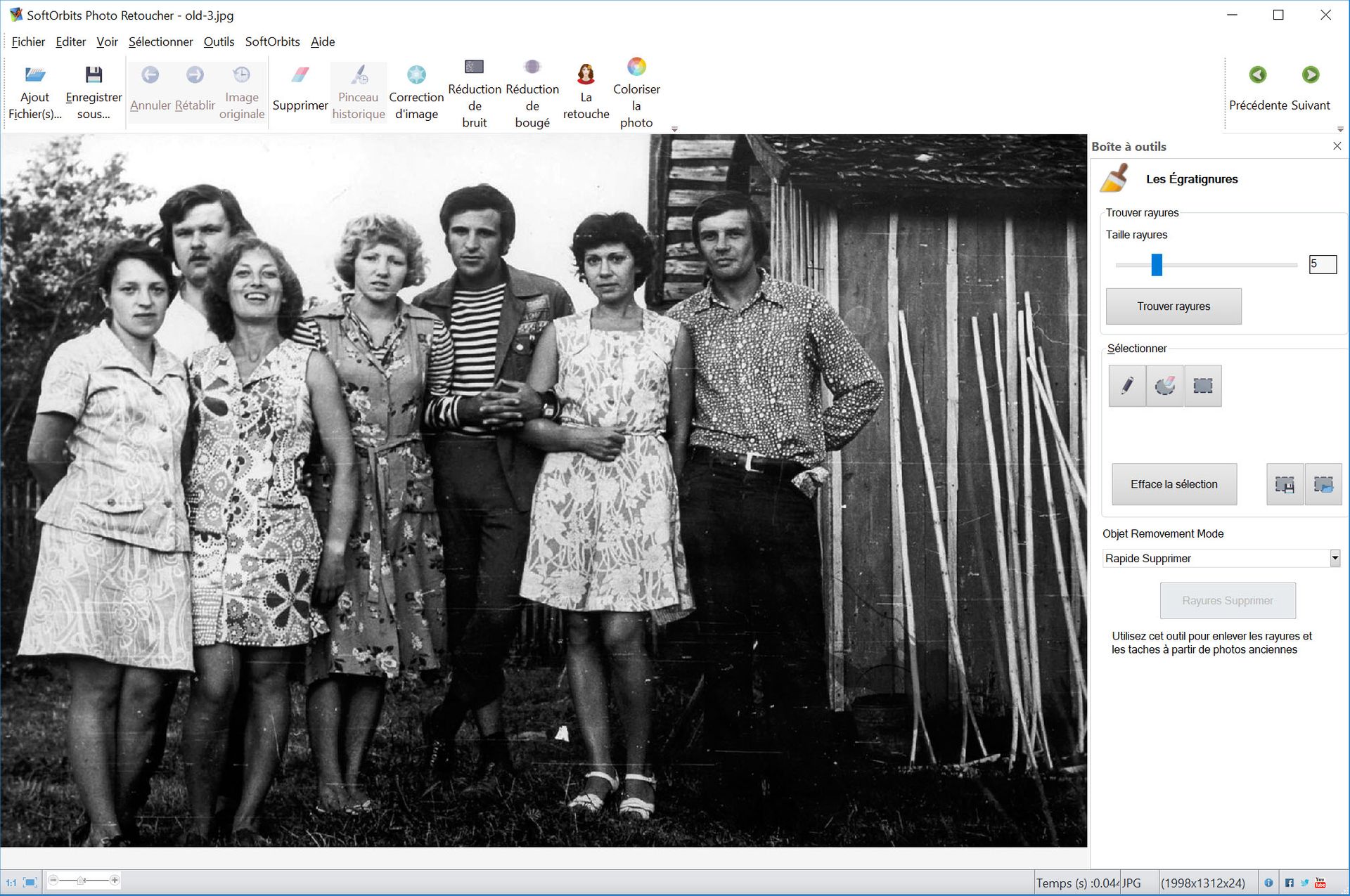The height and width of the screenshot is (896, 1350).
Task: Click Efface la sélection button
Action: (1174, 484)
